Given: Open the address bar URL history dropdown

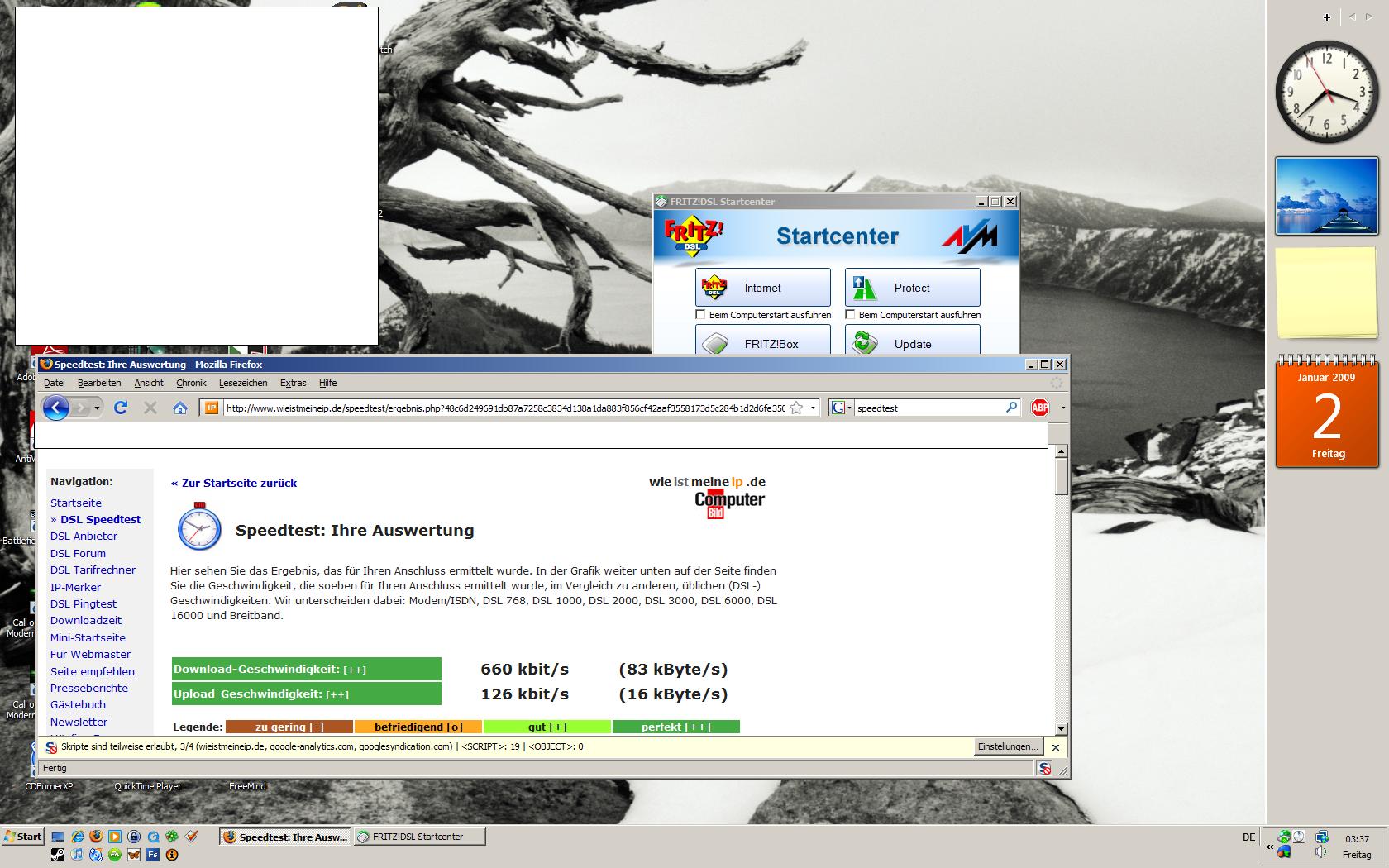Looking at the screenshot, I should point(813,408).
